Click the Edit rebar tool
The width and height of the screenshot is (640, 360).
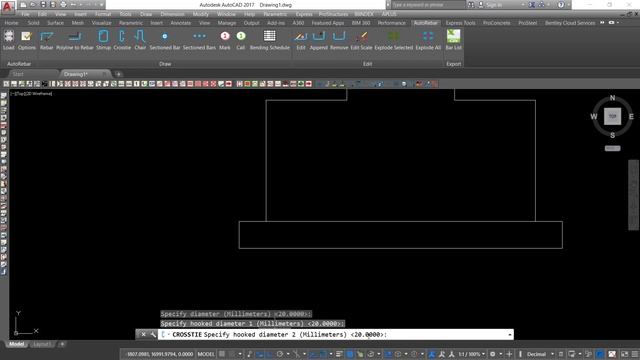301,40
